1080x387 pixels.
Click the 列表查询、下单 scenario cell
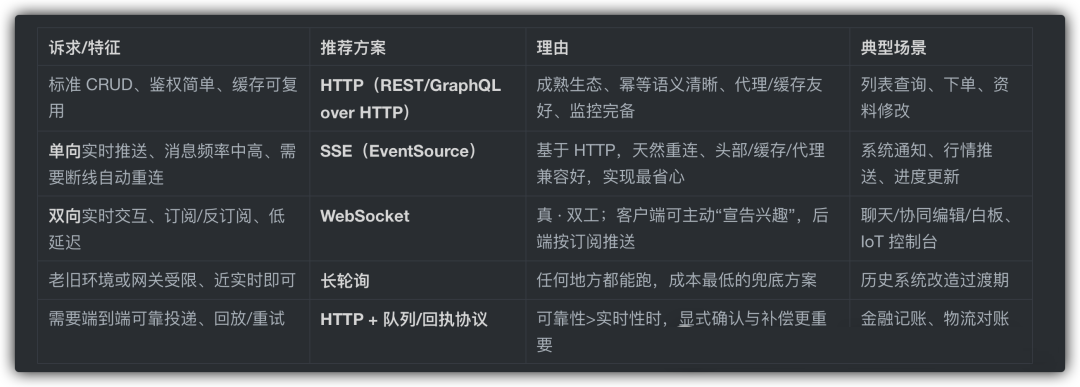[x=940, y=98]
